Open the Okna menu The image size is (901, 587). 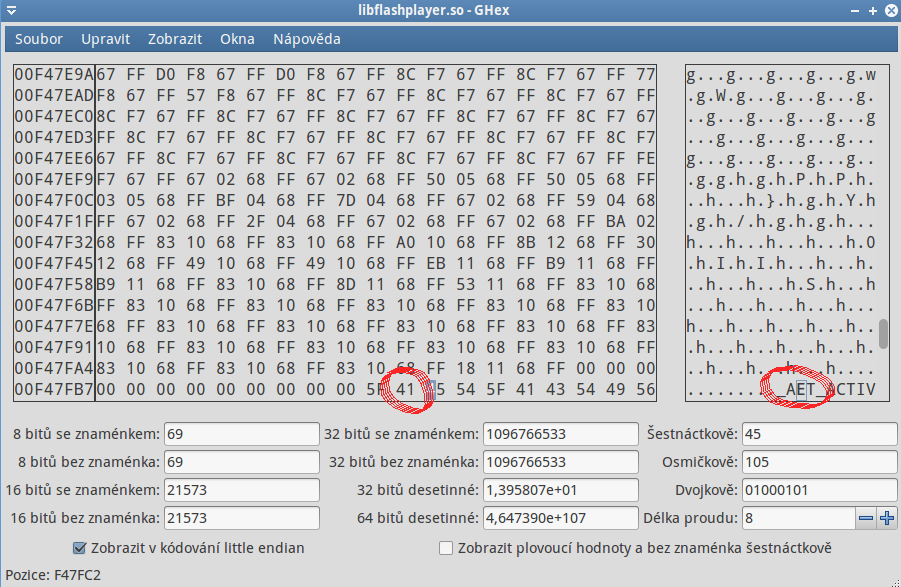[x=237, y=39]
